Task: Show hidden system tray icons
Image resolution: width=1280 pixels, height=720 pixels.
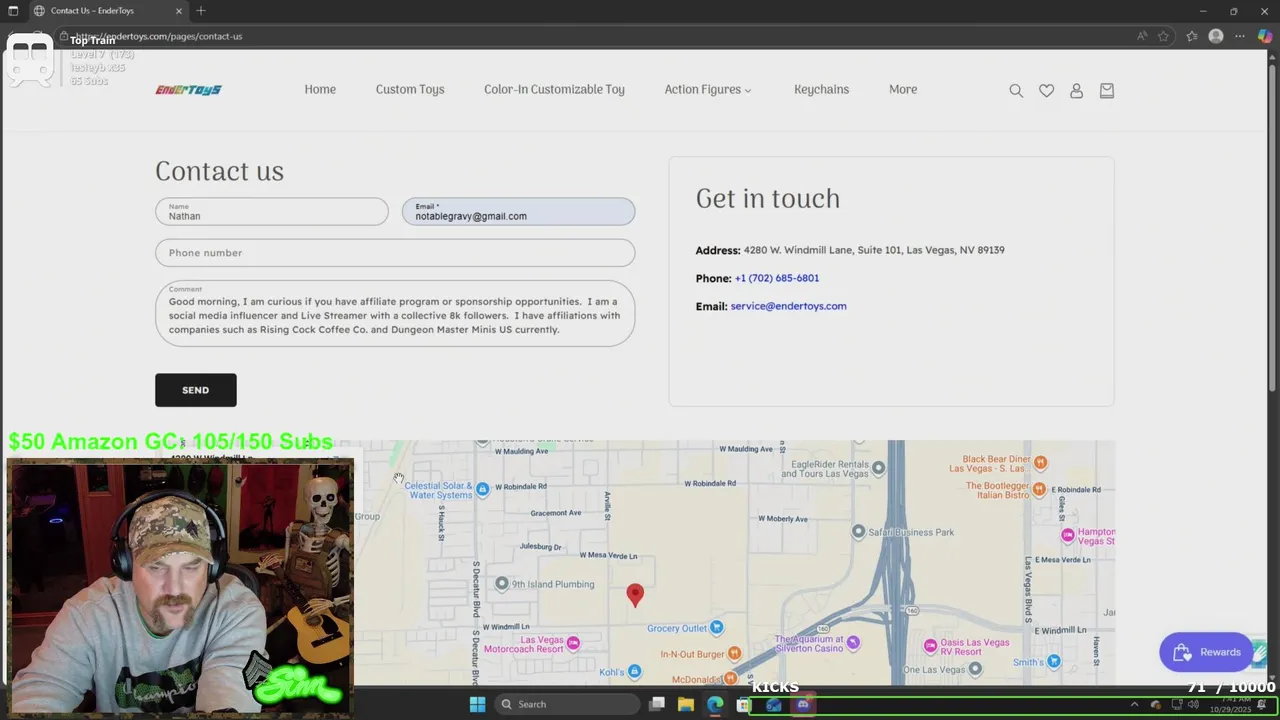Action: tap(1134, 704)
